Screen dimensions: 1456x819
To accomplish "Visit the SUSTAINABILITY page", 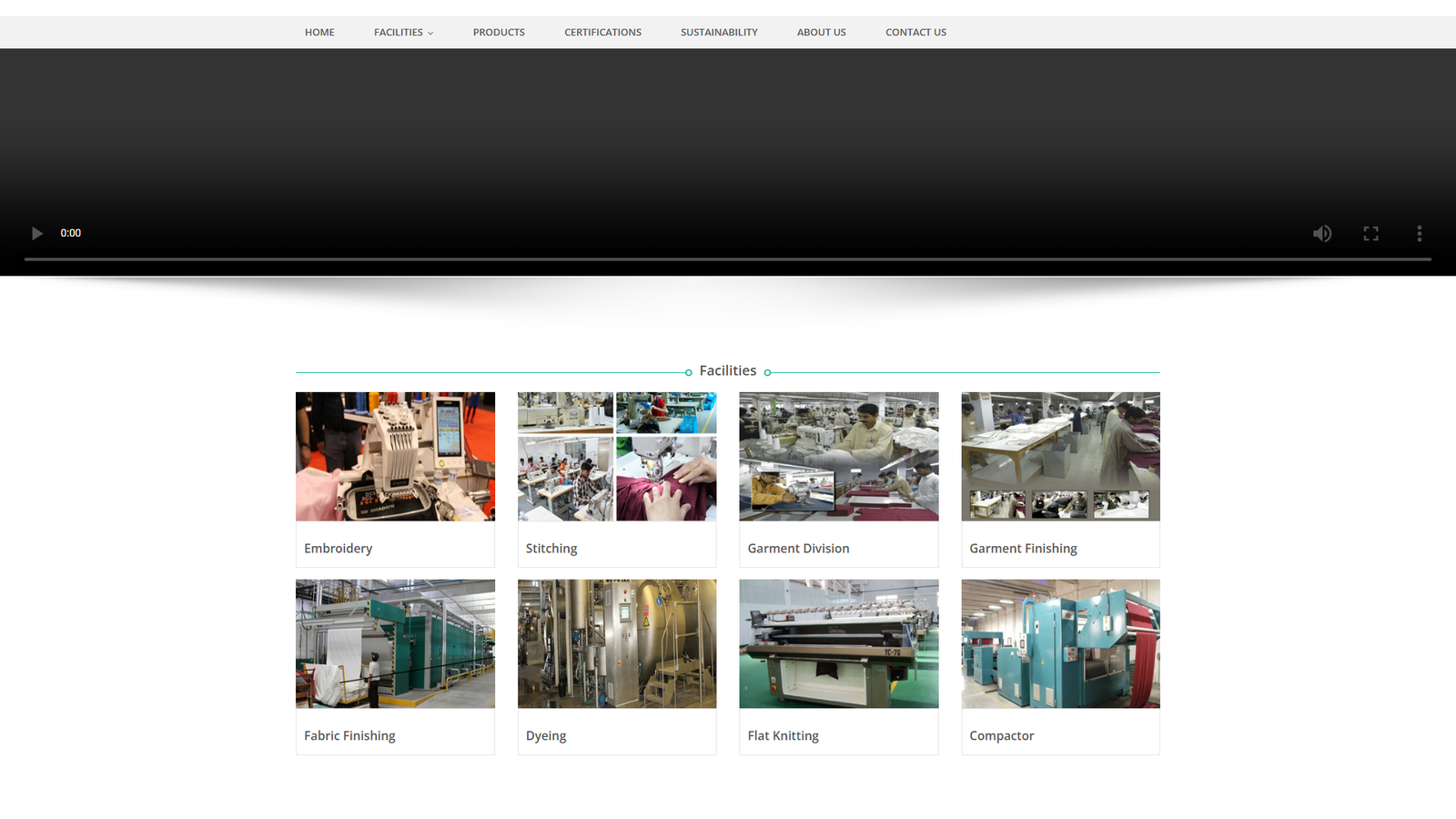I will 719,32.
